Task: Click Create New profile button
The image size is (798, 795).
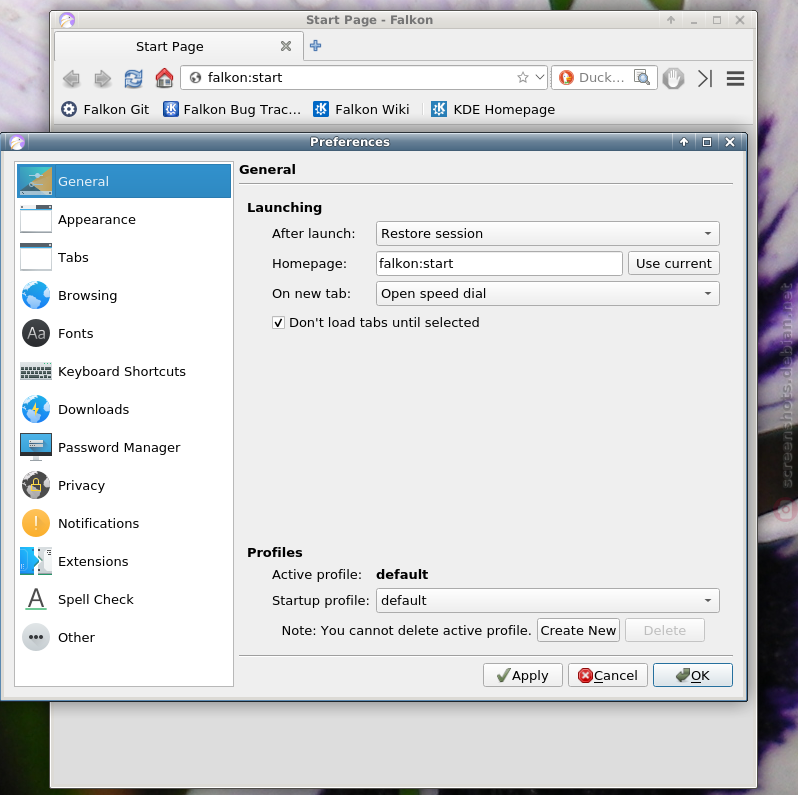Action: (x=578, y=631)
